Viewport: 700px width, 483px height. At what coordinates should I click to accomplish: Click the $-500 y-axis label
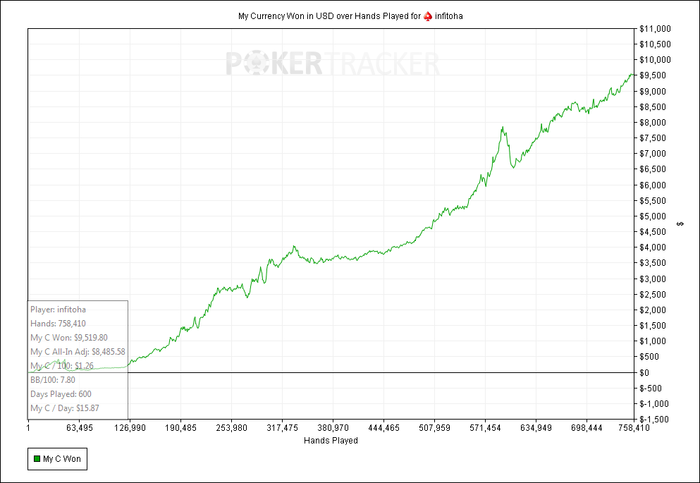click(x=650, y=388)
